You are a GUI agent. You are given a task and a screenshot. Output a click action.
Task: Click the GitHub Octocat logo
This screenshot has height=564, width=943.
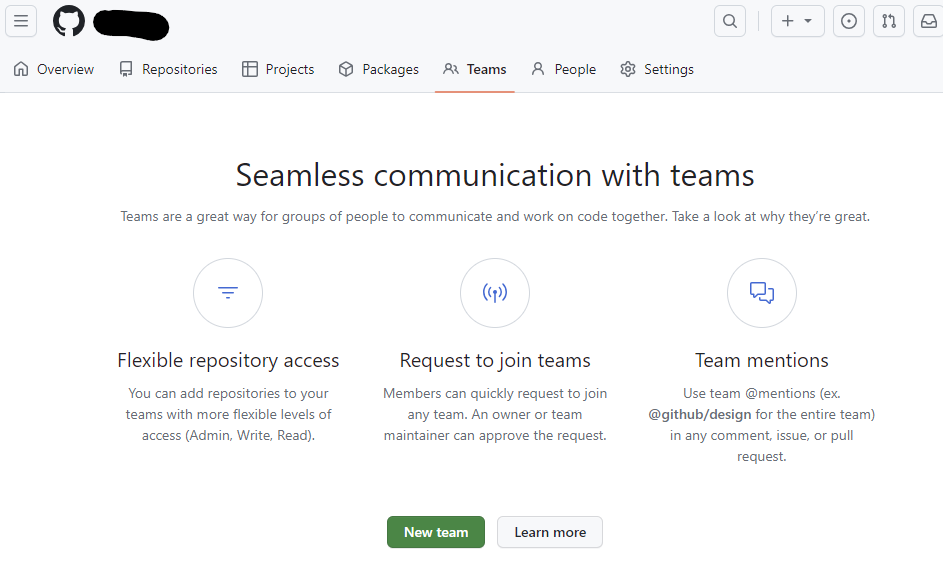pos(69,21)
